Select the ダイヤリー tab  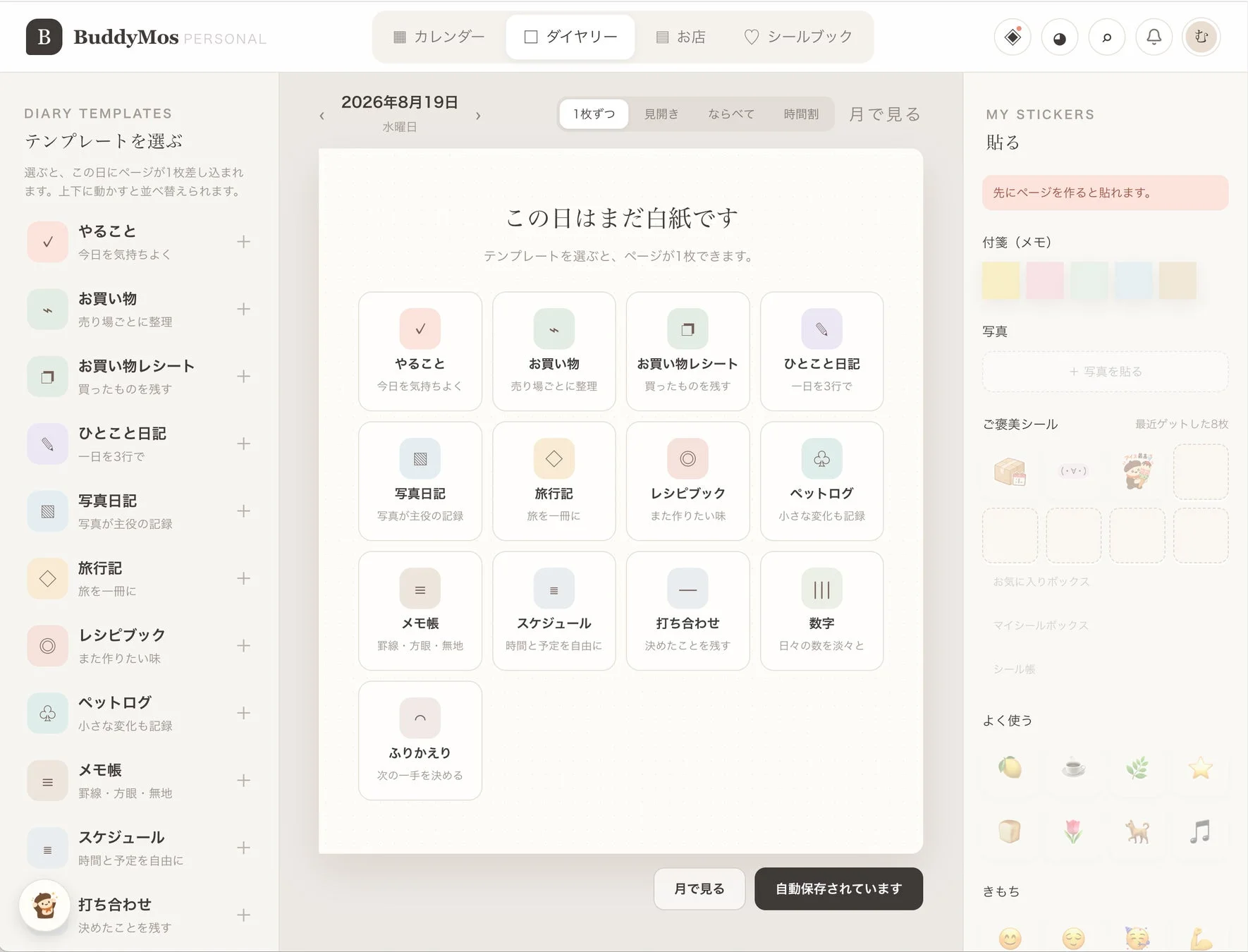(x=570, y=37)
